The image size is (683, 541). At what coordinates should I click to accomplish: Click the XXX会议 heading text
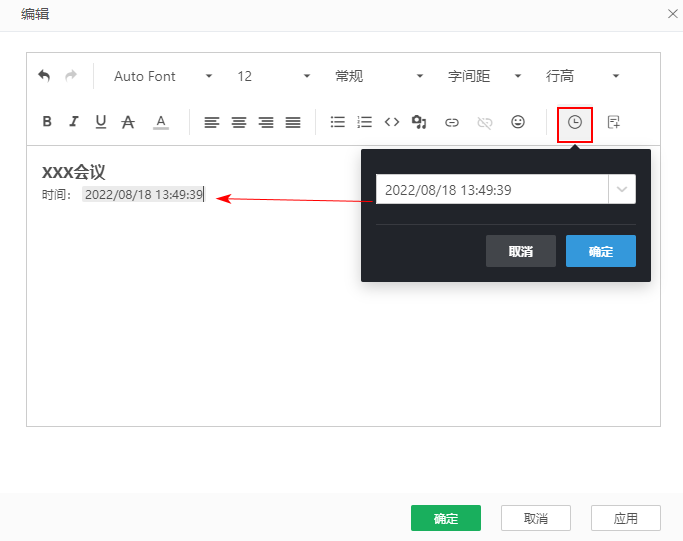point(74,172)
